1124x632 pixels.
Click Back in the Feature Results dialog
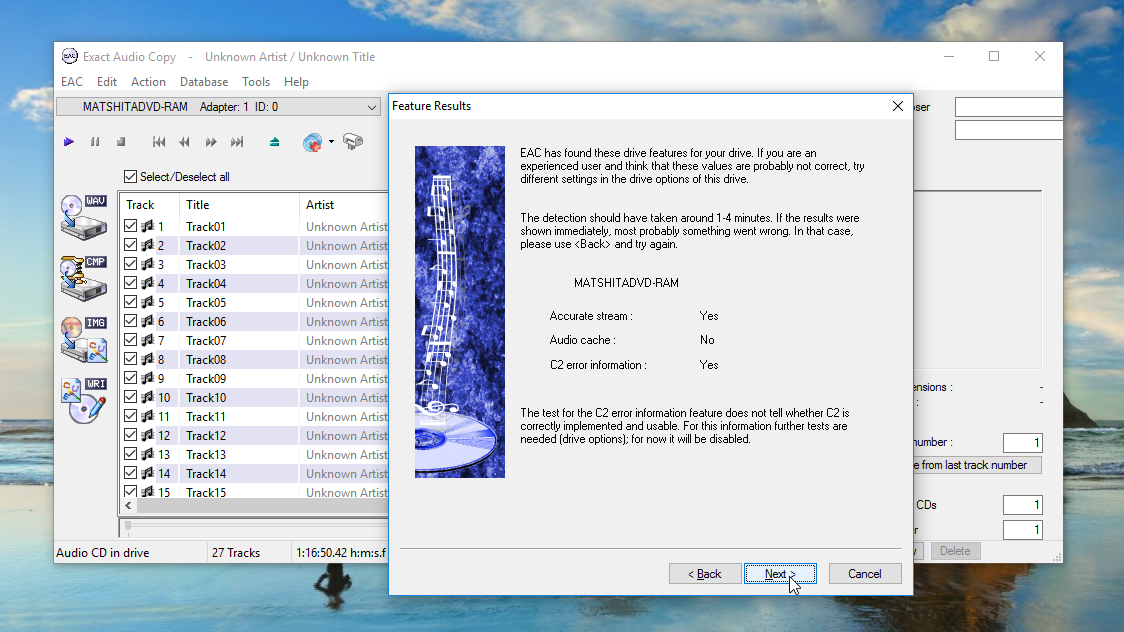(705, 573)
